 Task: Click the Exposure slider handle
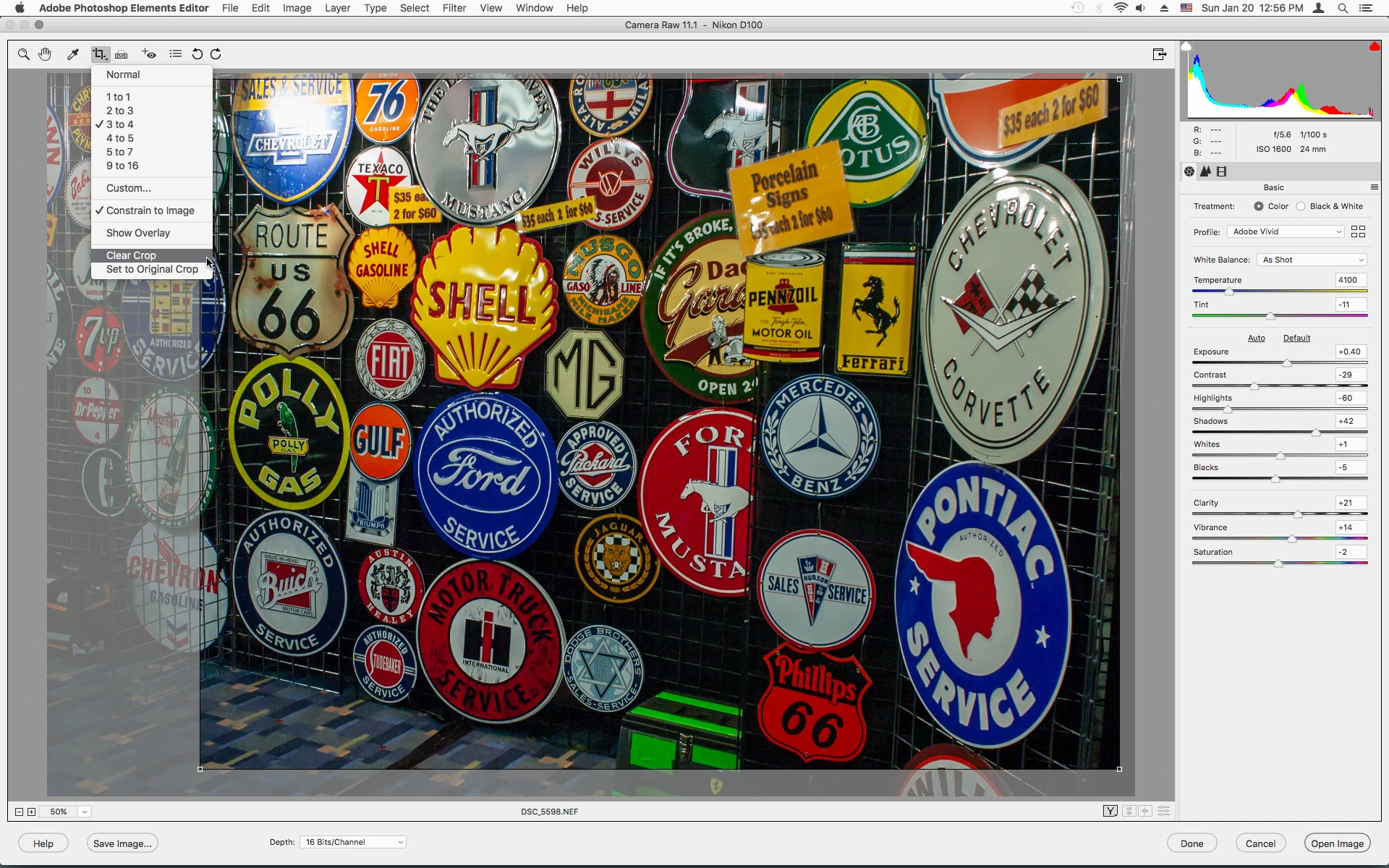1287,363
